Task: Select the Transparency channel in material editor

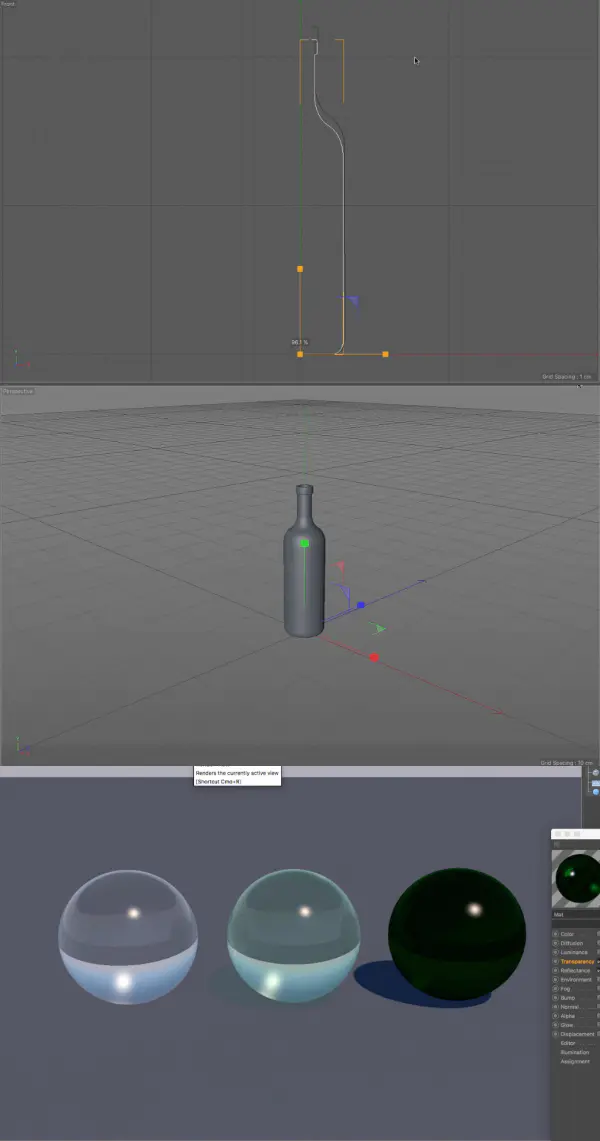Action: [x=577, y=961]
